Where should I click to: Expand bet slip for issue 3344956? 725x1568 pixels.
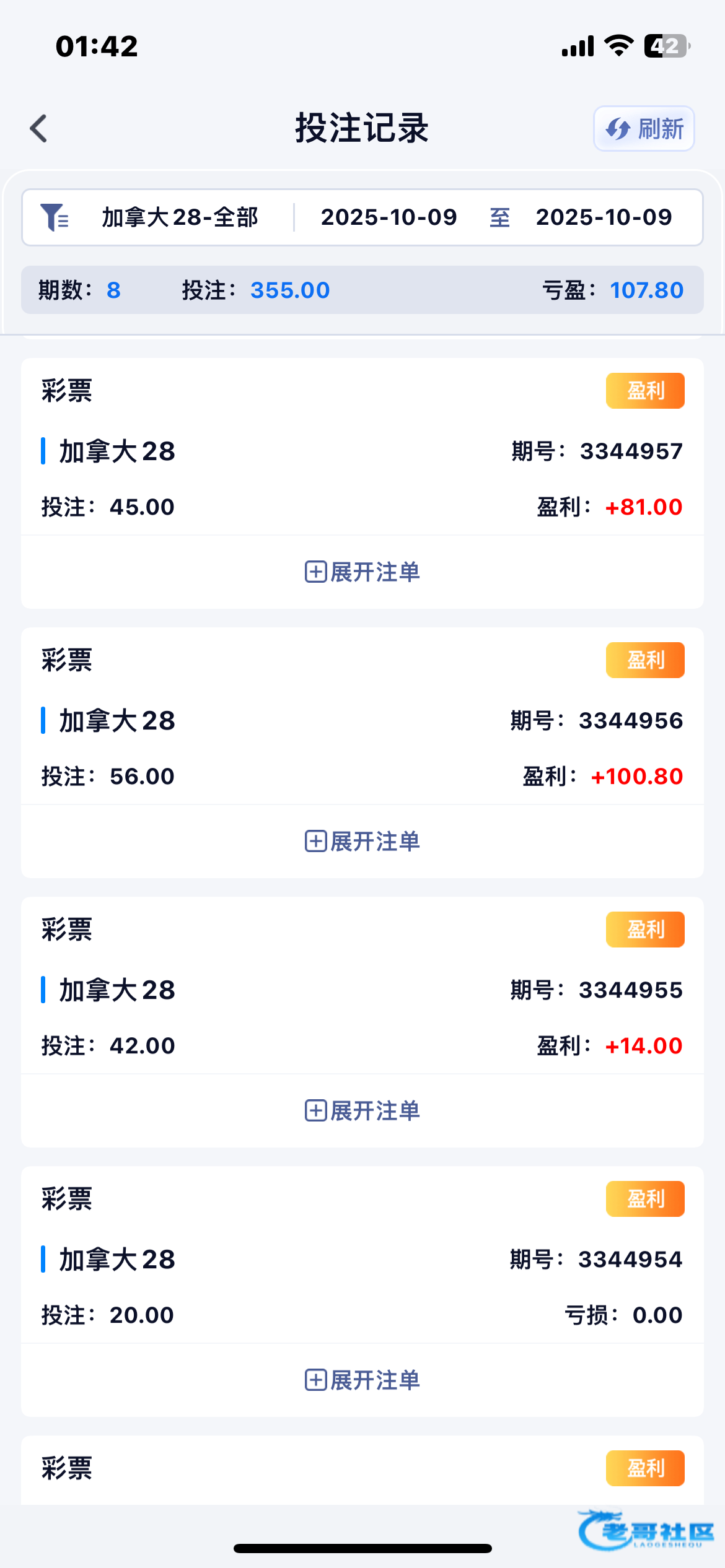(362, 841)
